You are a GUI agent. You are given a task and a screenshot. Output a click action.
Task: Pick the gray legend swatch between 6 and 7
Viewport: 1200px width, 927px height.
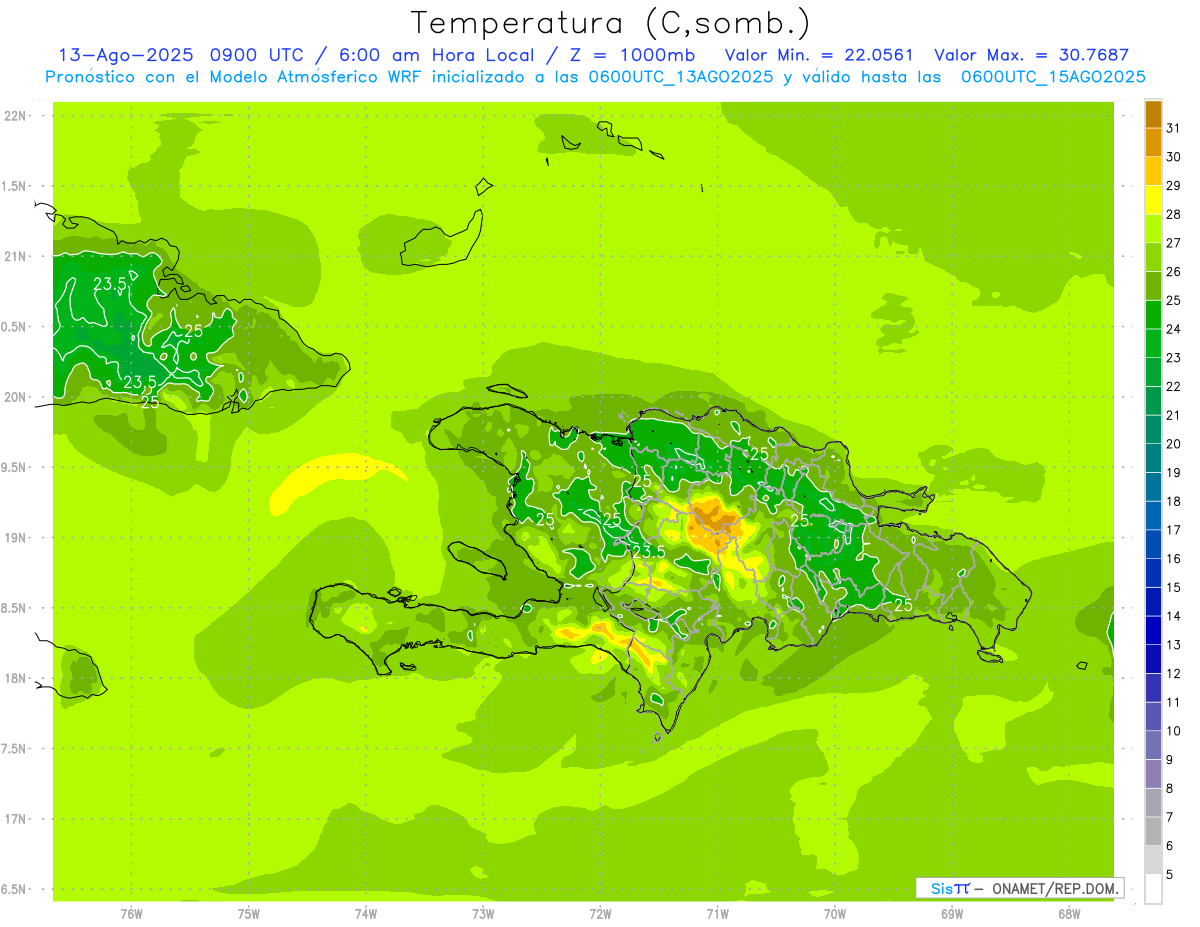tap(1153, 831)
